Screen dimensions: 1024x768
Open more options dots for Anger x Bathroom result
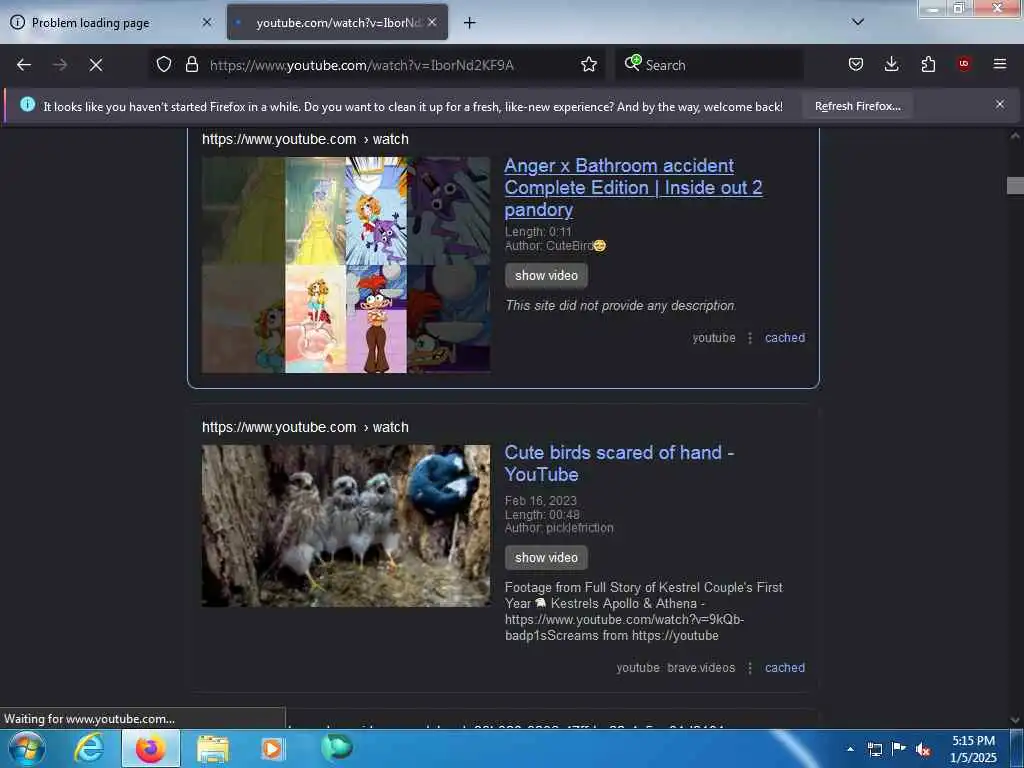(x=750, y=338)
